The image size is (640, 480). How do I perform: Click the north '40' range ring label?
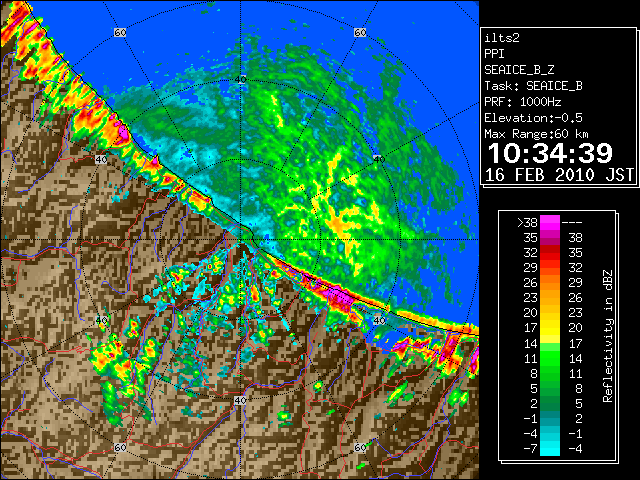pos(240,79)
